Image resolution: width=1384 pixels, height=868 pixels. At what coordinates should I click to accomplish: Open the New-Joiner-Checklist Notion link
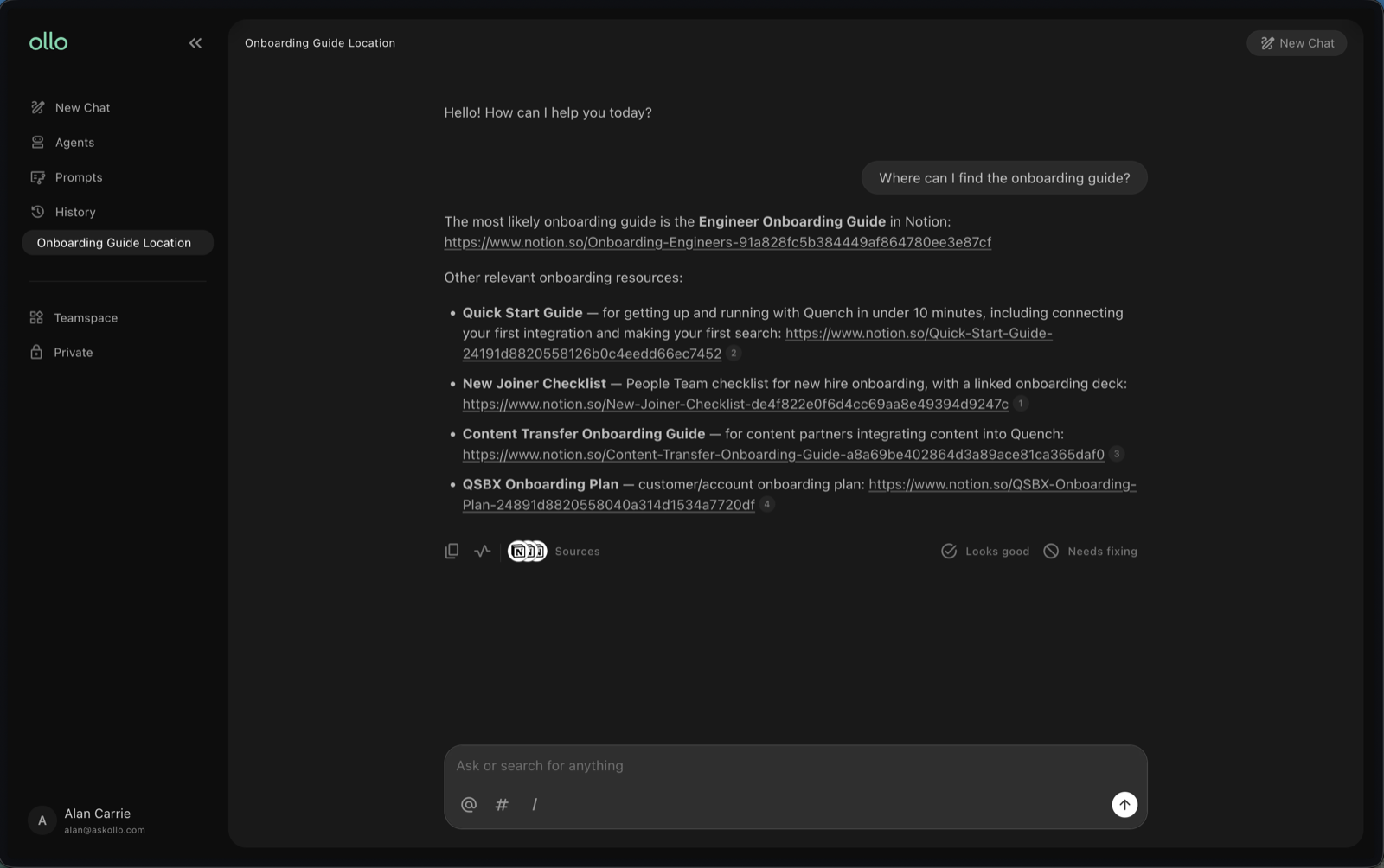pos(734,404)
